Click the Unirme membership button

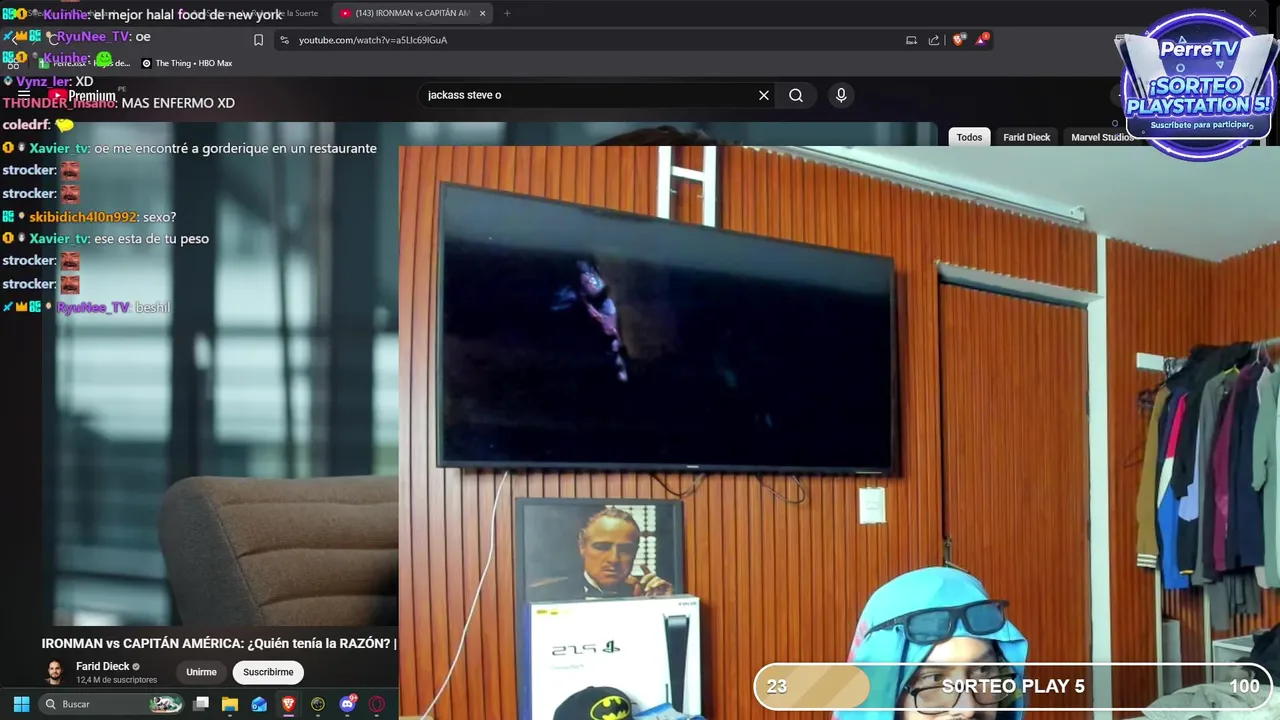(201, 672)
